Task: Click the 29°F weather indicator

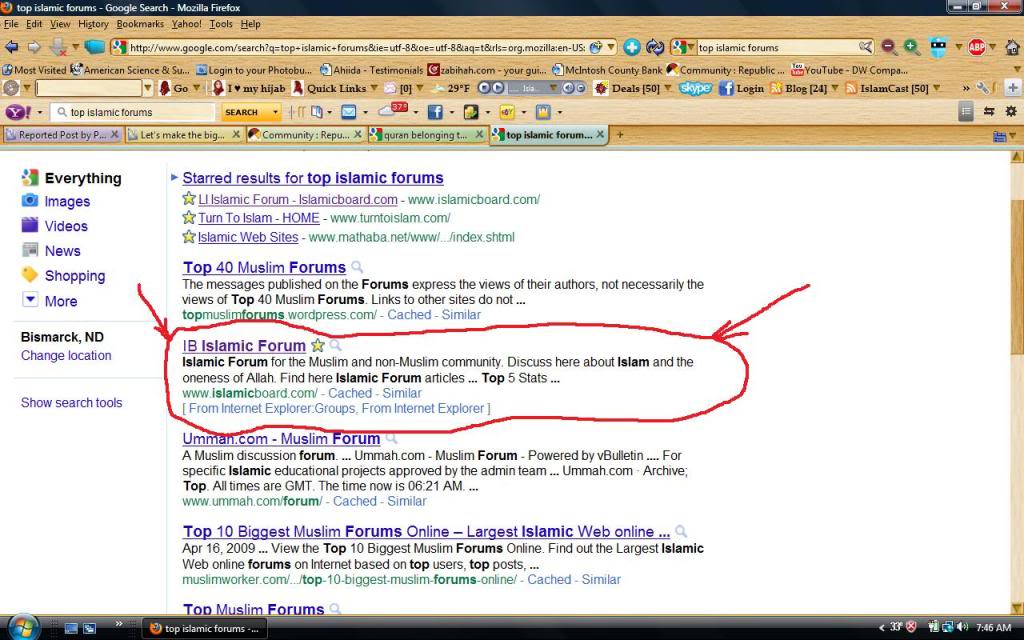Action: 452,88
